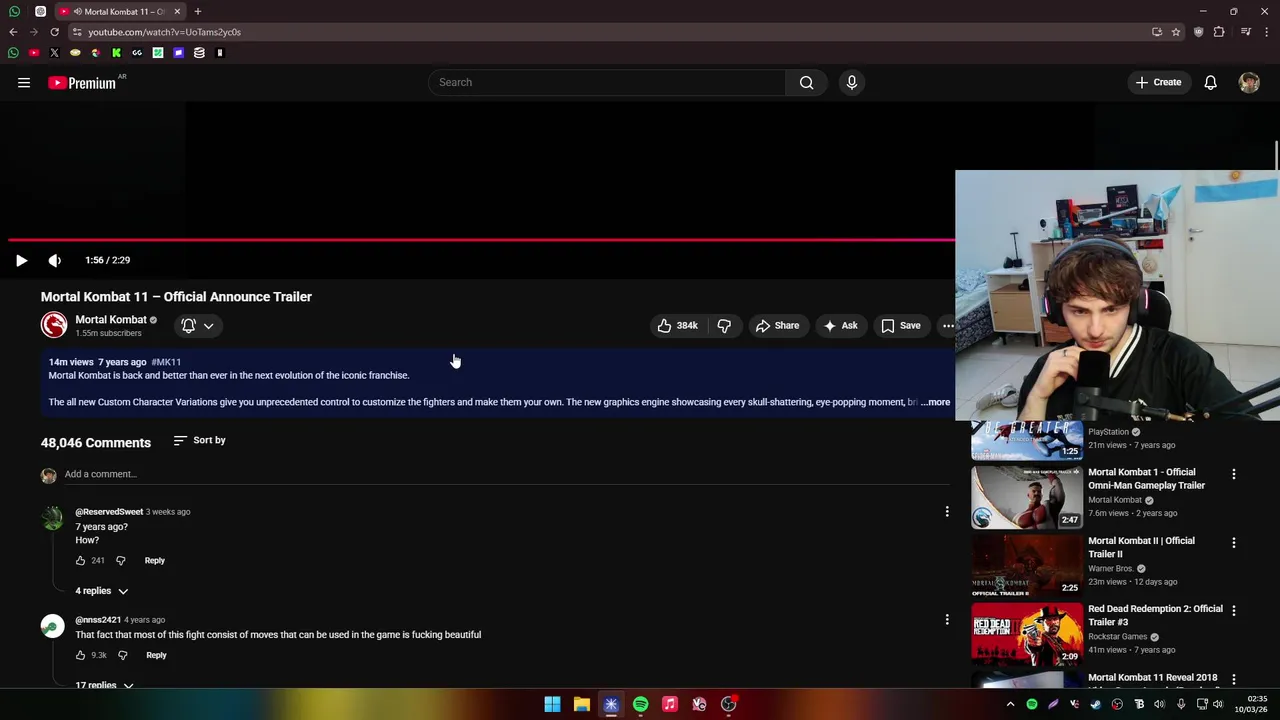
Task: Reload the page
Action: coord(54,32)
